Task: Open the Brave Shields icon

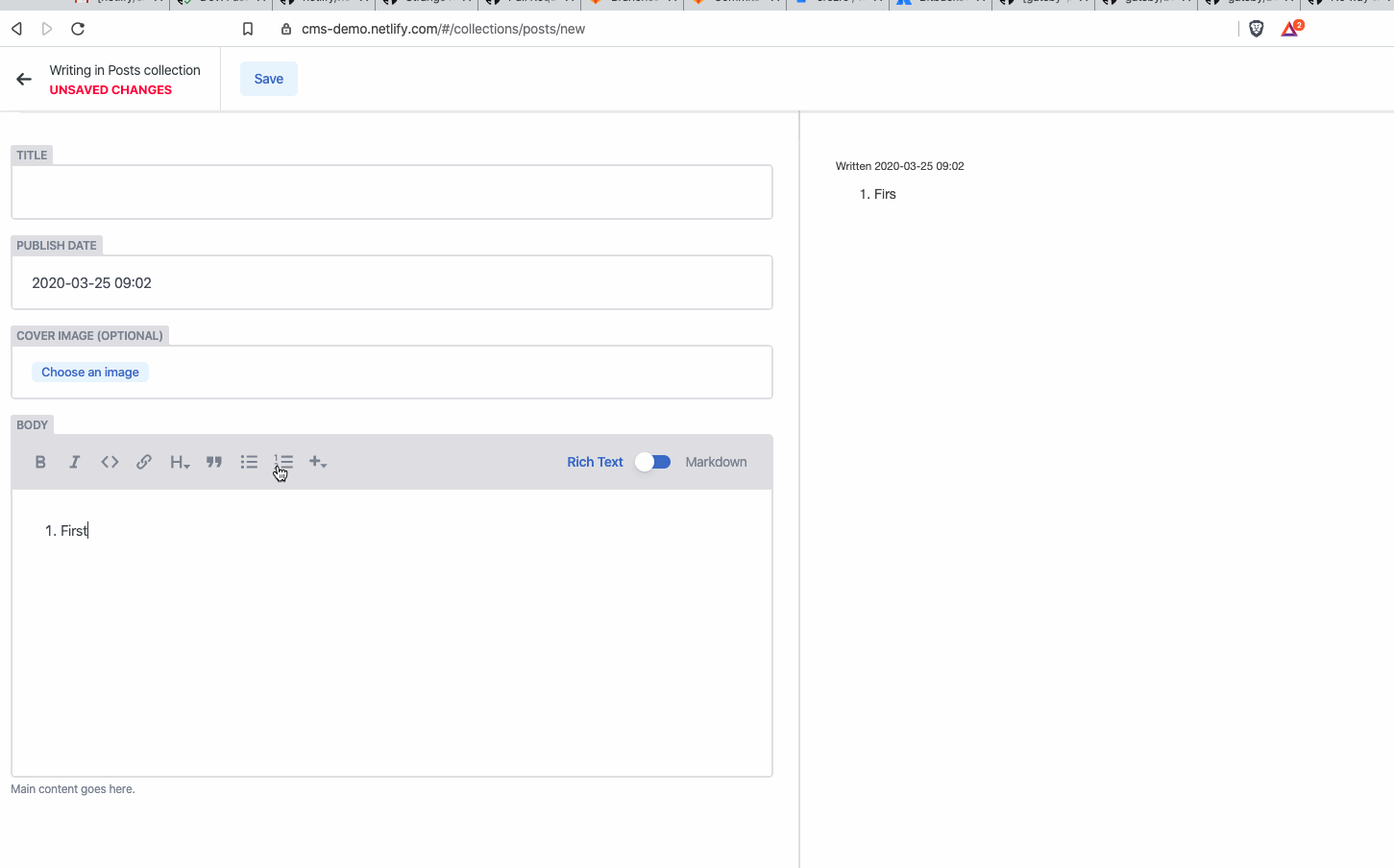Action: pos(1257,29)
